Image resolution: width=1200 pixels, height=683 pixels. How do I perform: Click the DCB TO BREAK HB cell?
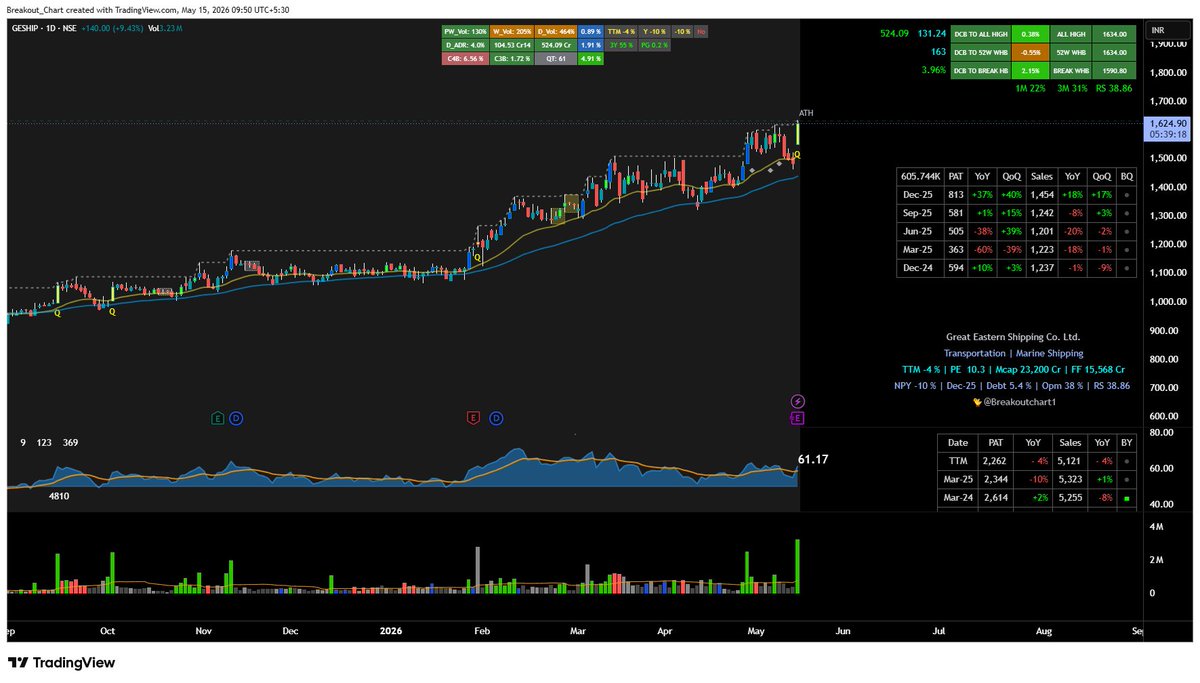pyautogui.click(x=980, y=70)
